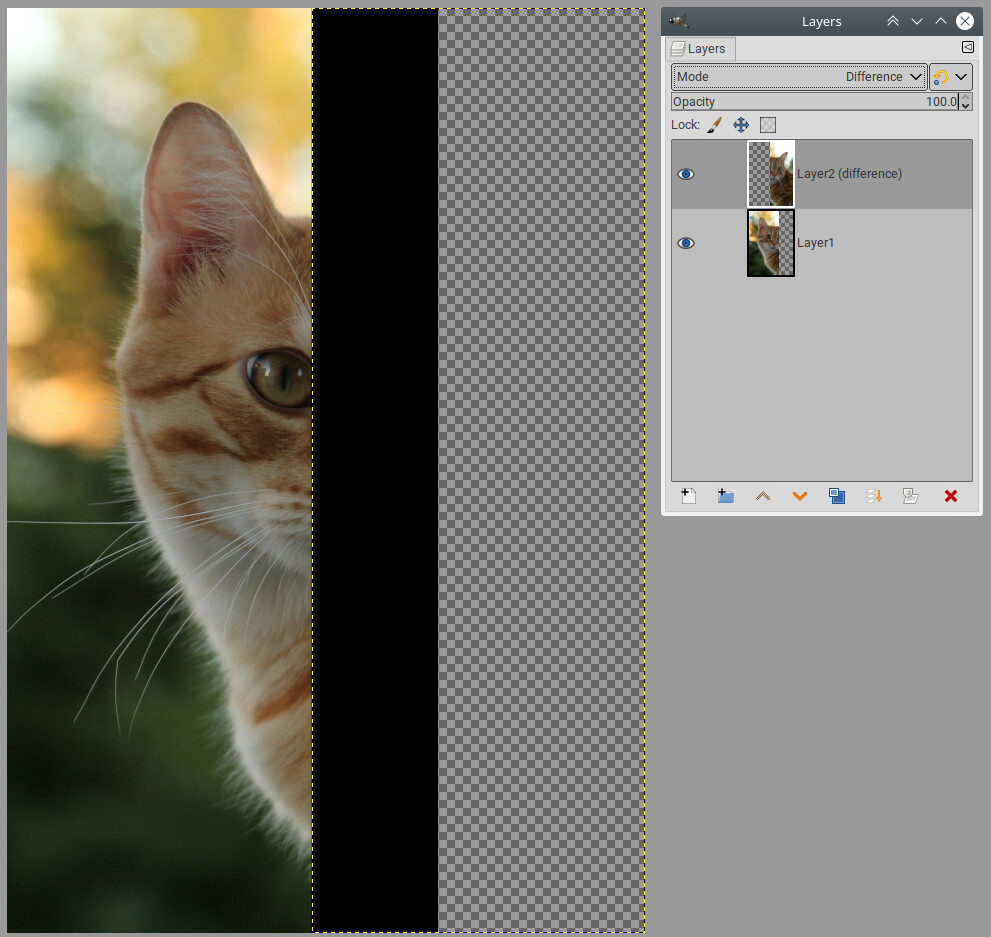991x937 pixels.
Task: Create a new layer
Action: tap(689, 496)
